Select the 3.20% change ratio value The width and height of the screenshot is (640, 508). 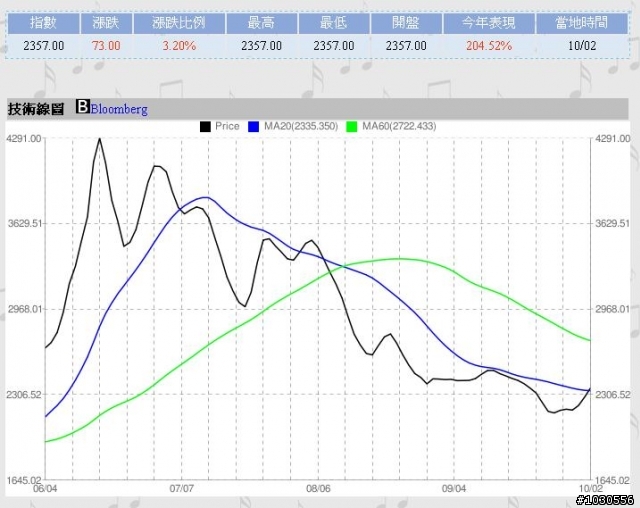click(x=179, y=46)
